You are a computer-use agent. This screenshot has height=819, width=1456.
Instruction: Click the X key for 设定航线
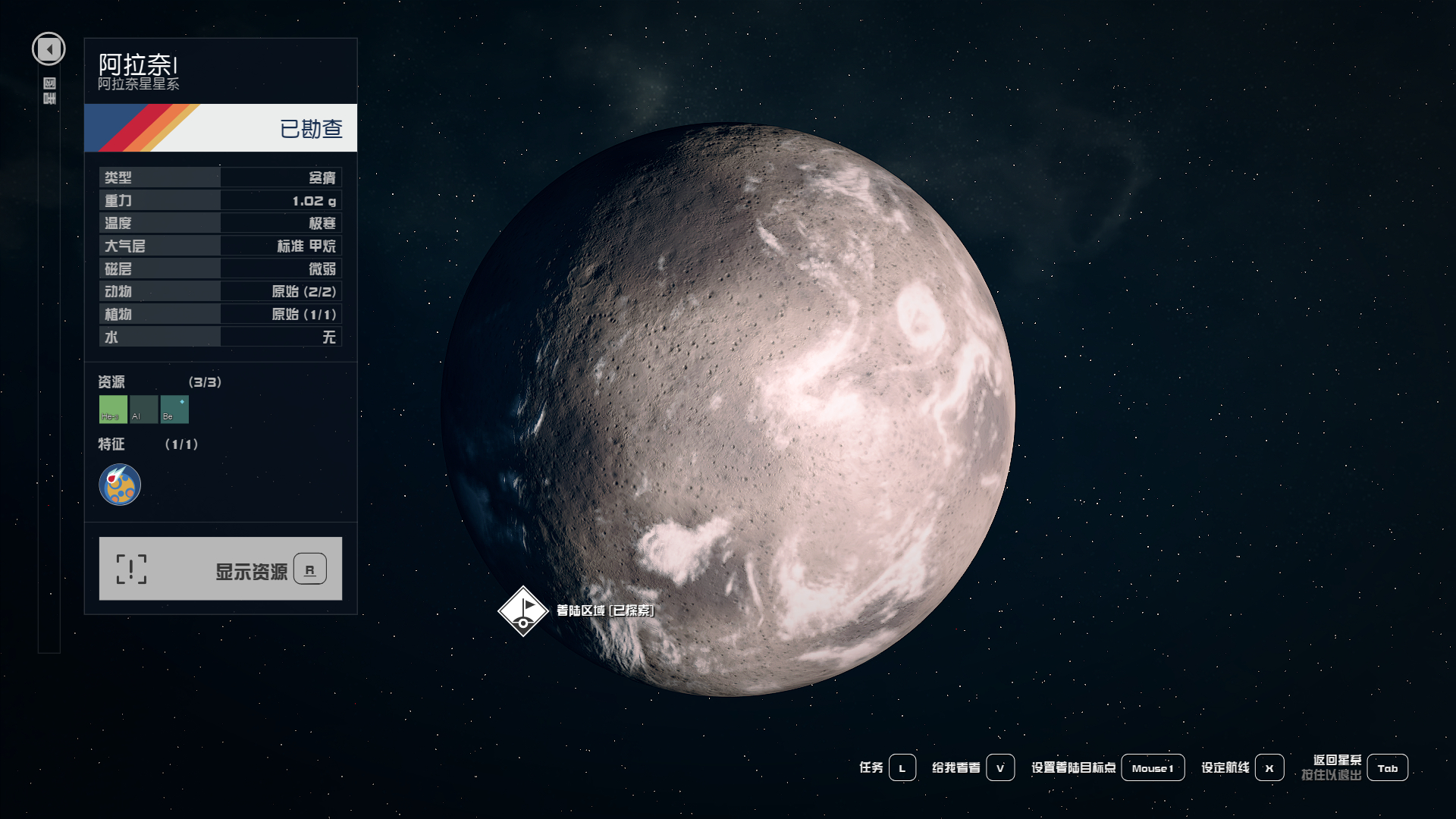coord(1269,767)
